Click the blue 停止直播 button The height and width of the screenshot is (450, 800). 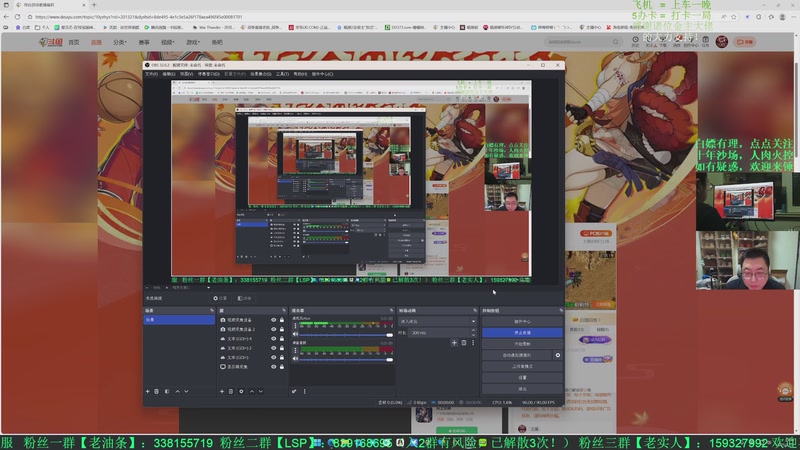(x=522, y=333)
